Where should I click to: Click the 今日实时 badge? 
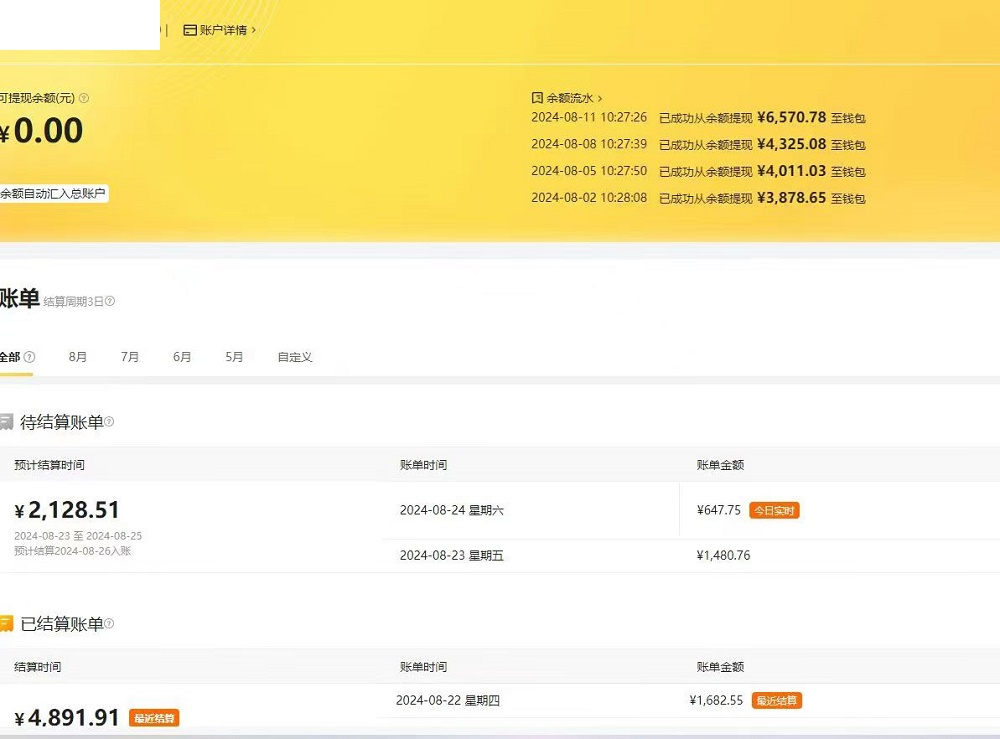774,511
